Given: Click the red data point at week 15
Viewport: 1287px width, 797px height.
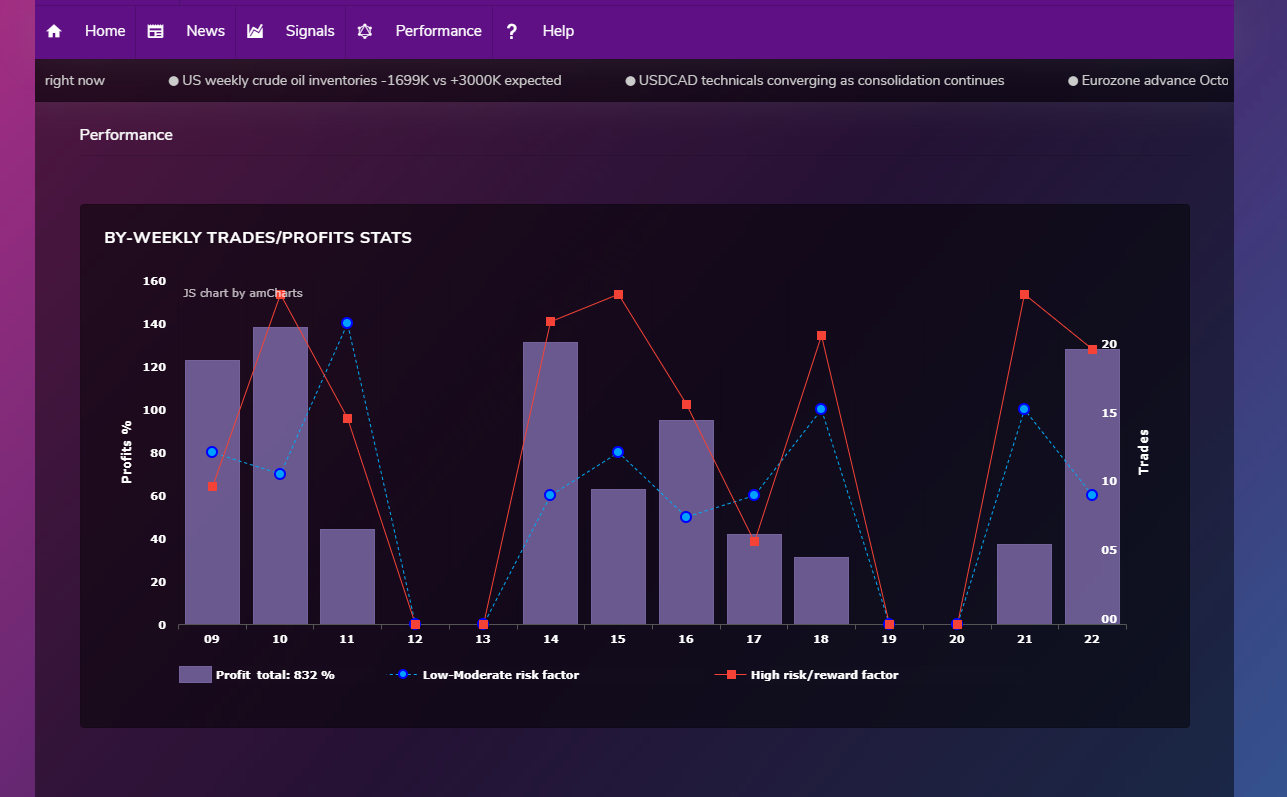Looking at the screenshot, I should click(618, 295).
